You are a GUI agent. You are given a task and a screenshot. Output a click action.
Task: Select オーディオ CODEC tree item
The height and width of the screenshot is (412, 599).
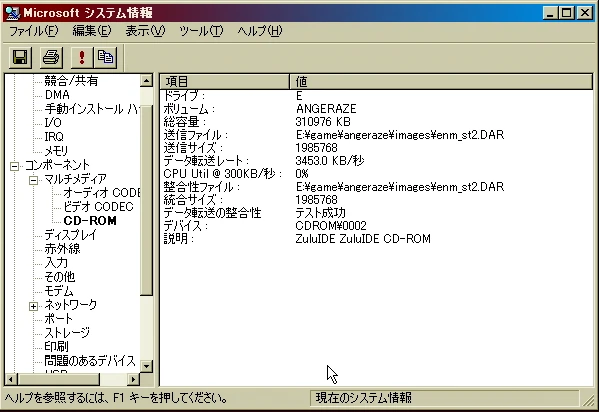(102, 193)
